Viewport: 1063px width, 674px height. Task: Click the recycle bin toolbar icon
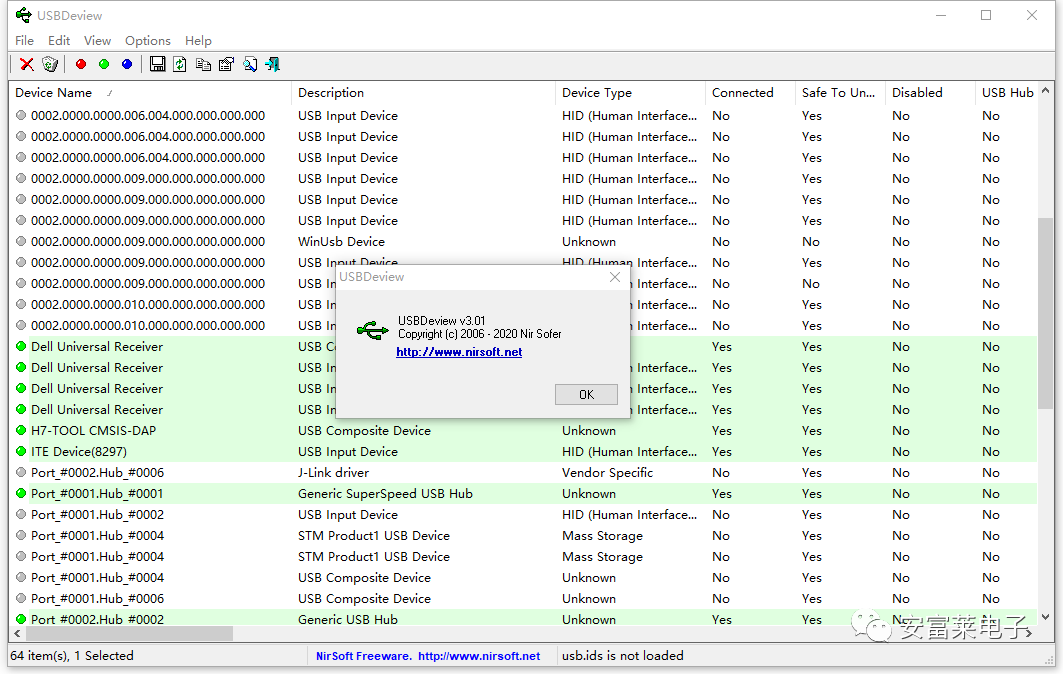[x=49, y=64]
